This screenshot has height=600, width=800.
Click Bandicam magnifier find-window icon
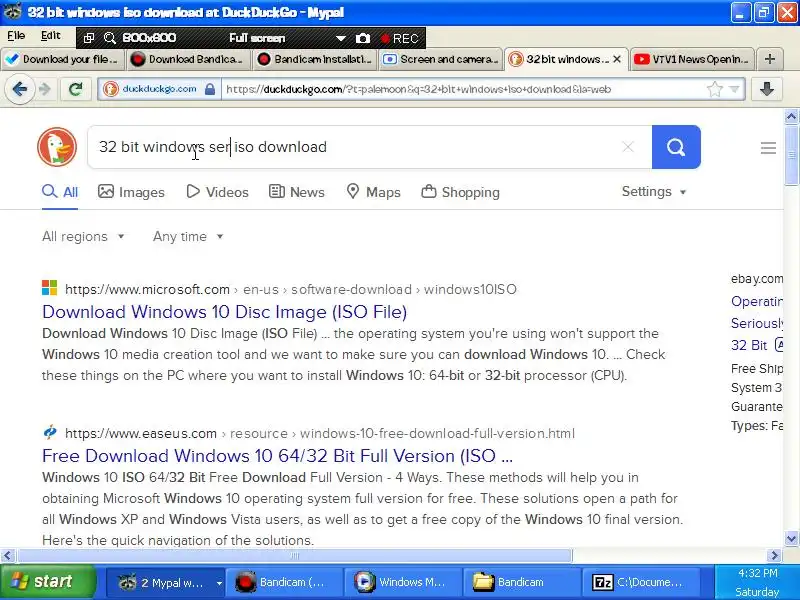point(109,38)
